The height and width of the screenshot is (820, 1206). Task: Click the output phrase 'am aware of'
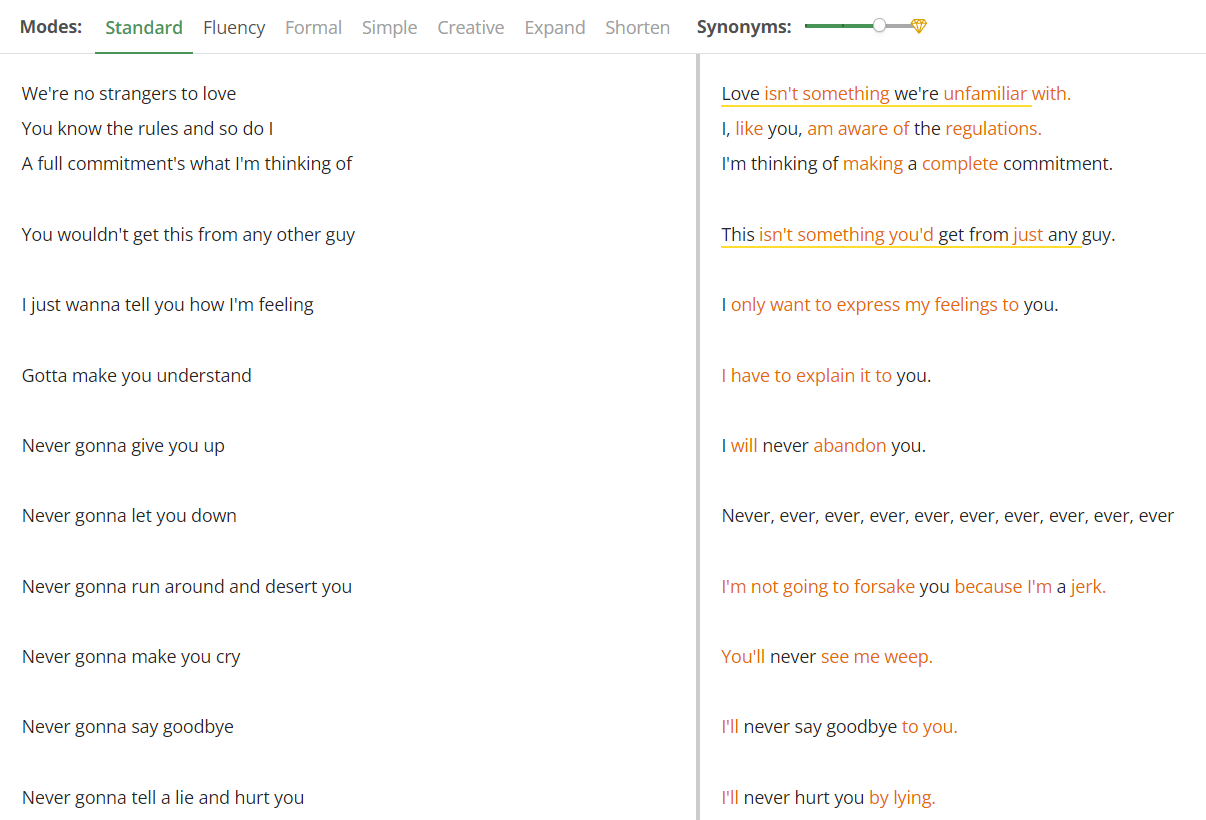coord(858,128)
